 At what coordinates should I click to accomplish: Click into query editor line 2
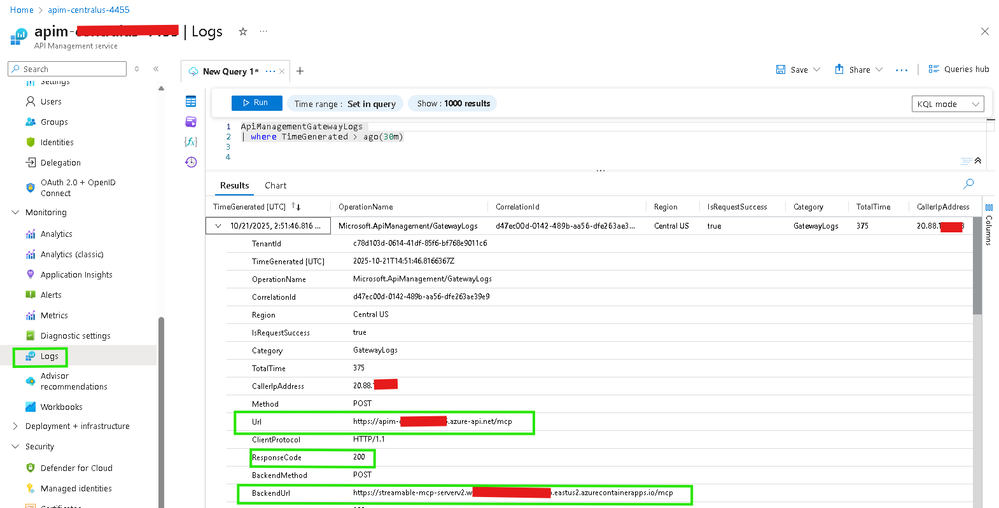pyautogui.click(x=322, y=136)
